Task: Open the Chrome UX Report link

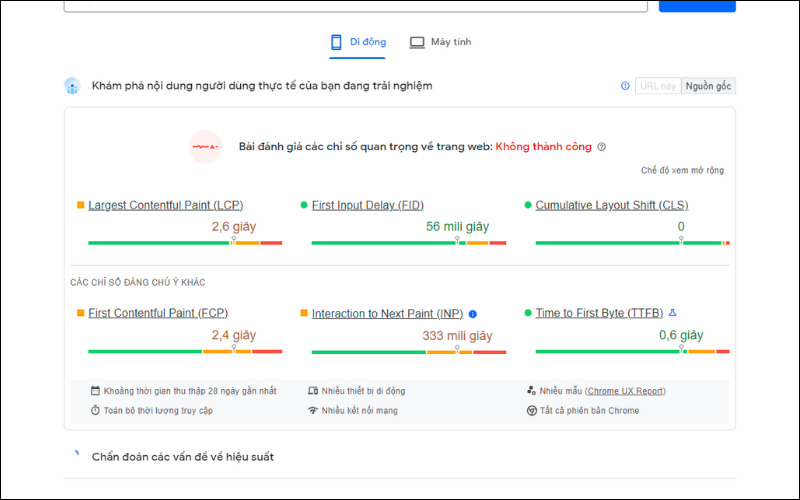Action: click(x=625, y=391)
